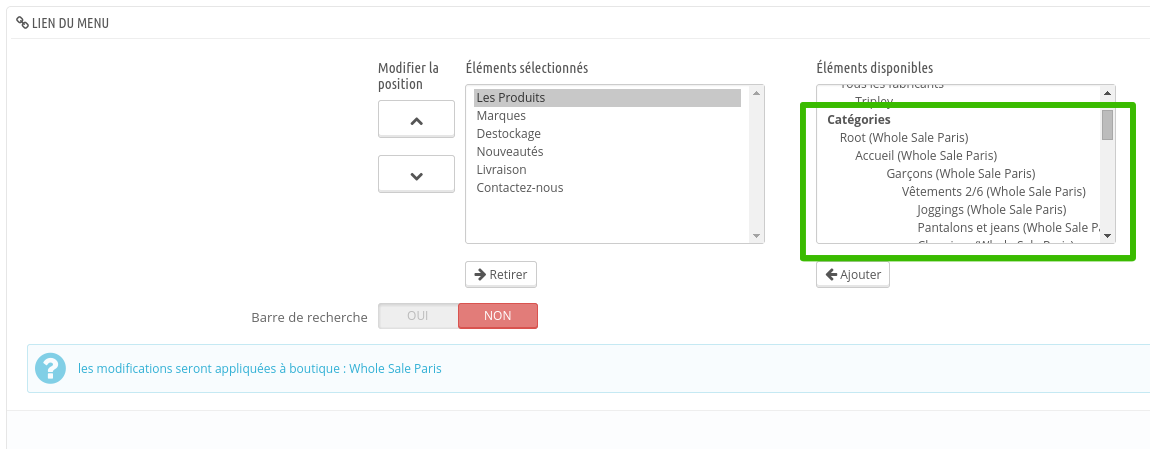Set Barre de recherche to NON
The width and height of the screenshot is (1150, 449).
tap(498, 316)
